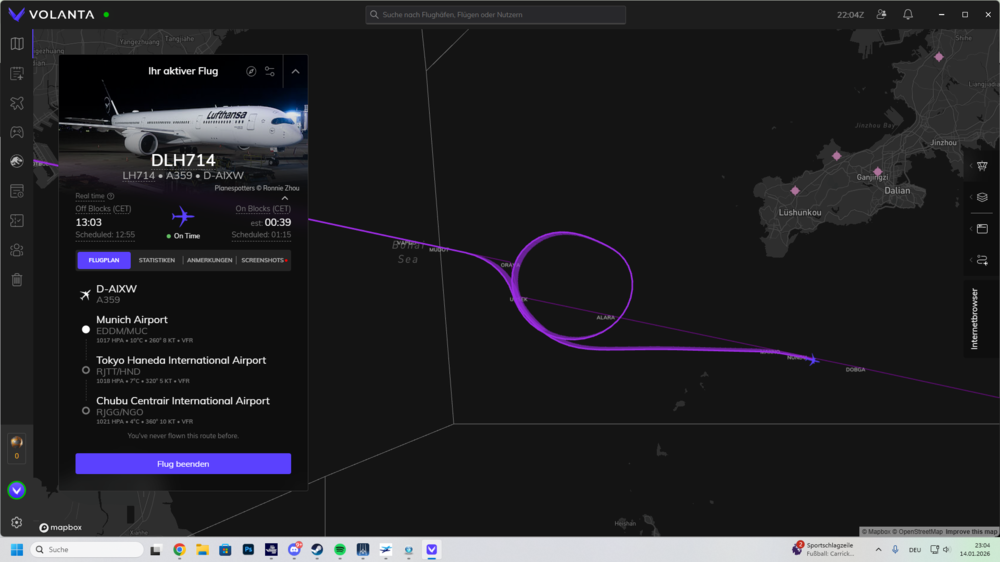Open the community people icon in sidebar
The image size is (1000, 562).
(17, 250)
